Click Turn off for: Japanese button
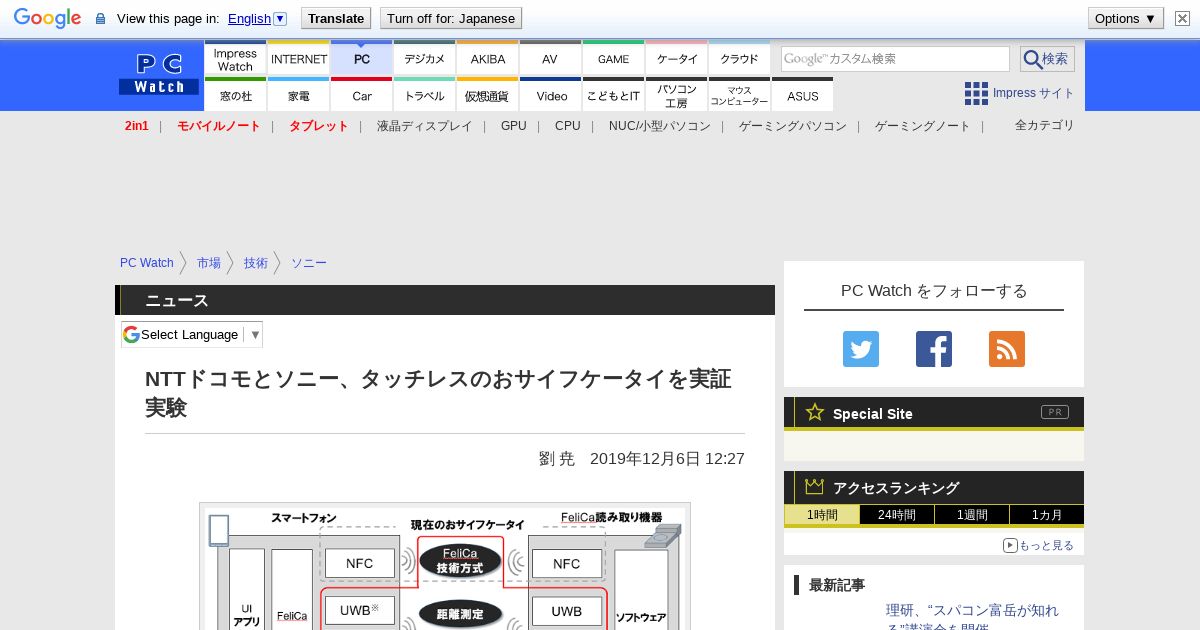The image size is (1200, 630). [x=451, y=18]
